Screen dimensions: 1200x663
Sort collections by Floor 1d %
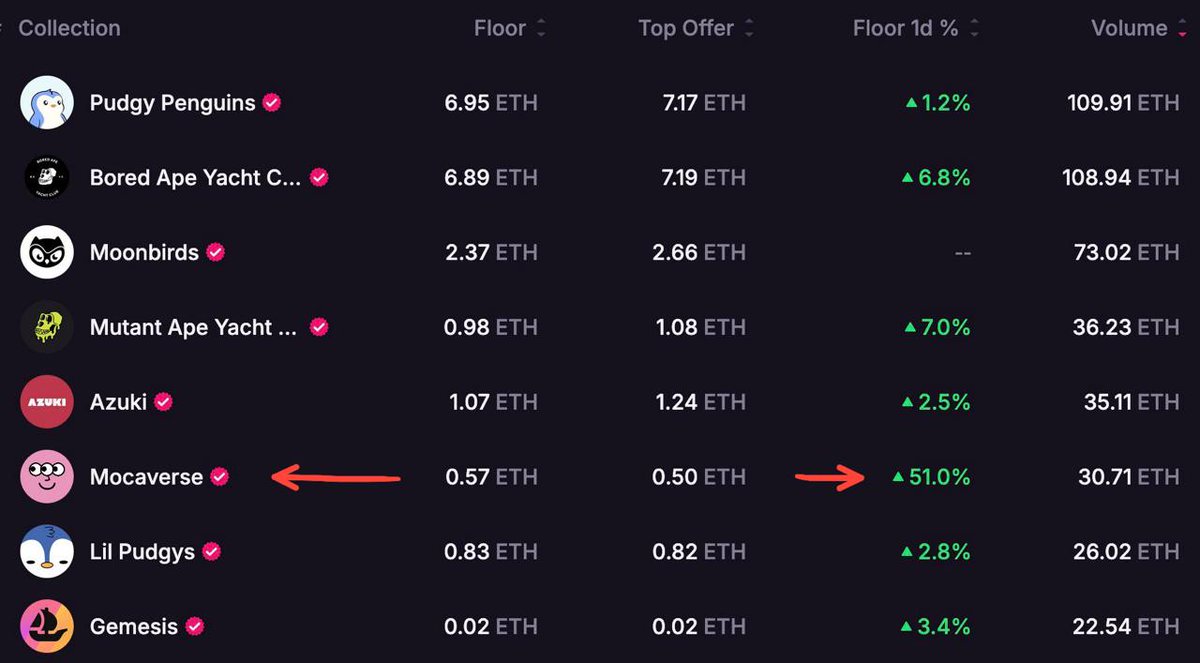974,28
